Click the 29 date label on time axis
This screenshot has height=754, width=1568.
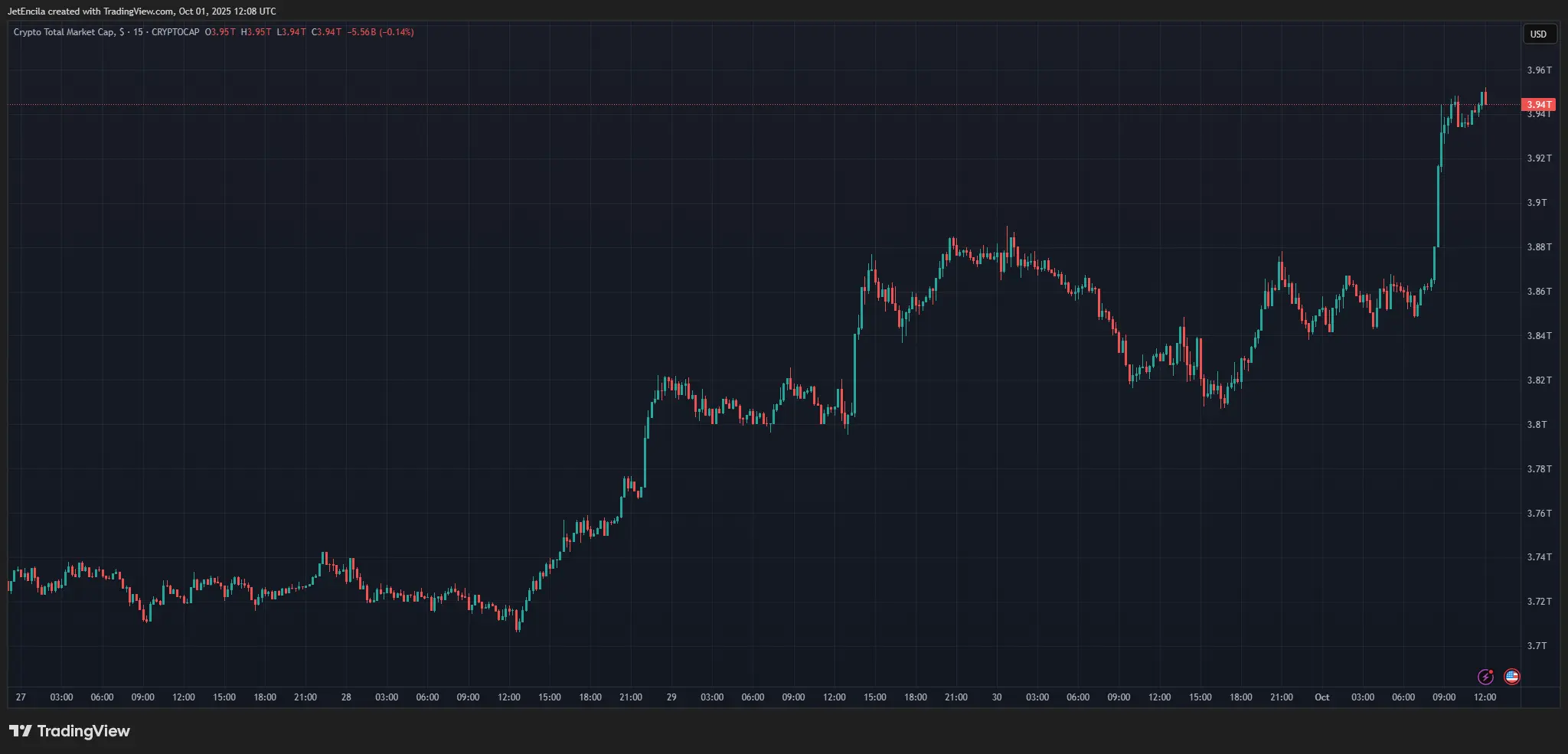point(671,697)
